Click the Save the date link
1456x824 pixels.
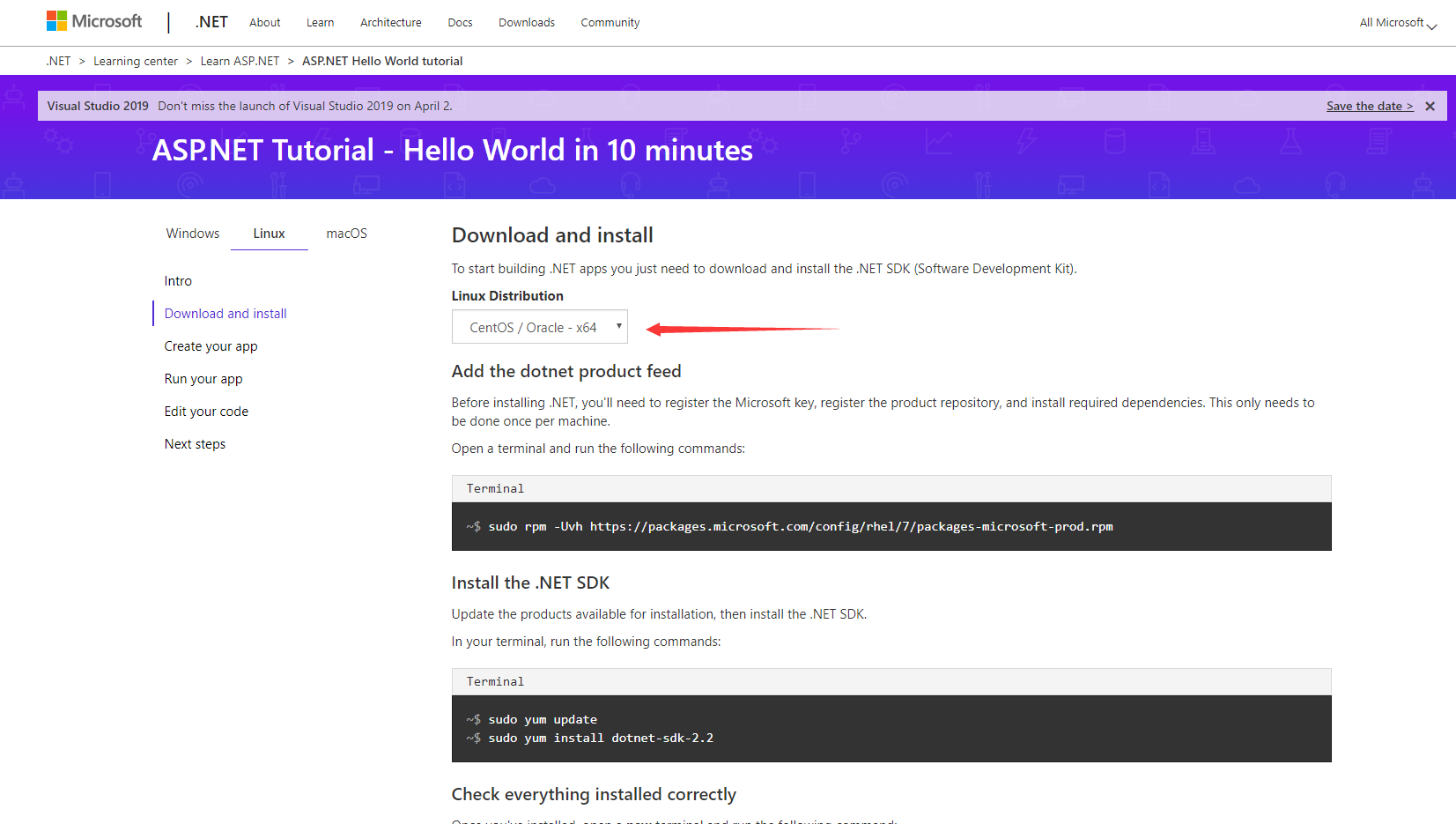click(1370, 106)
